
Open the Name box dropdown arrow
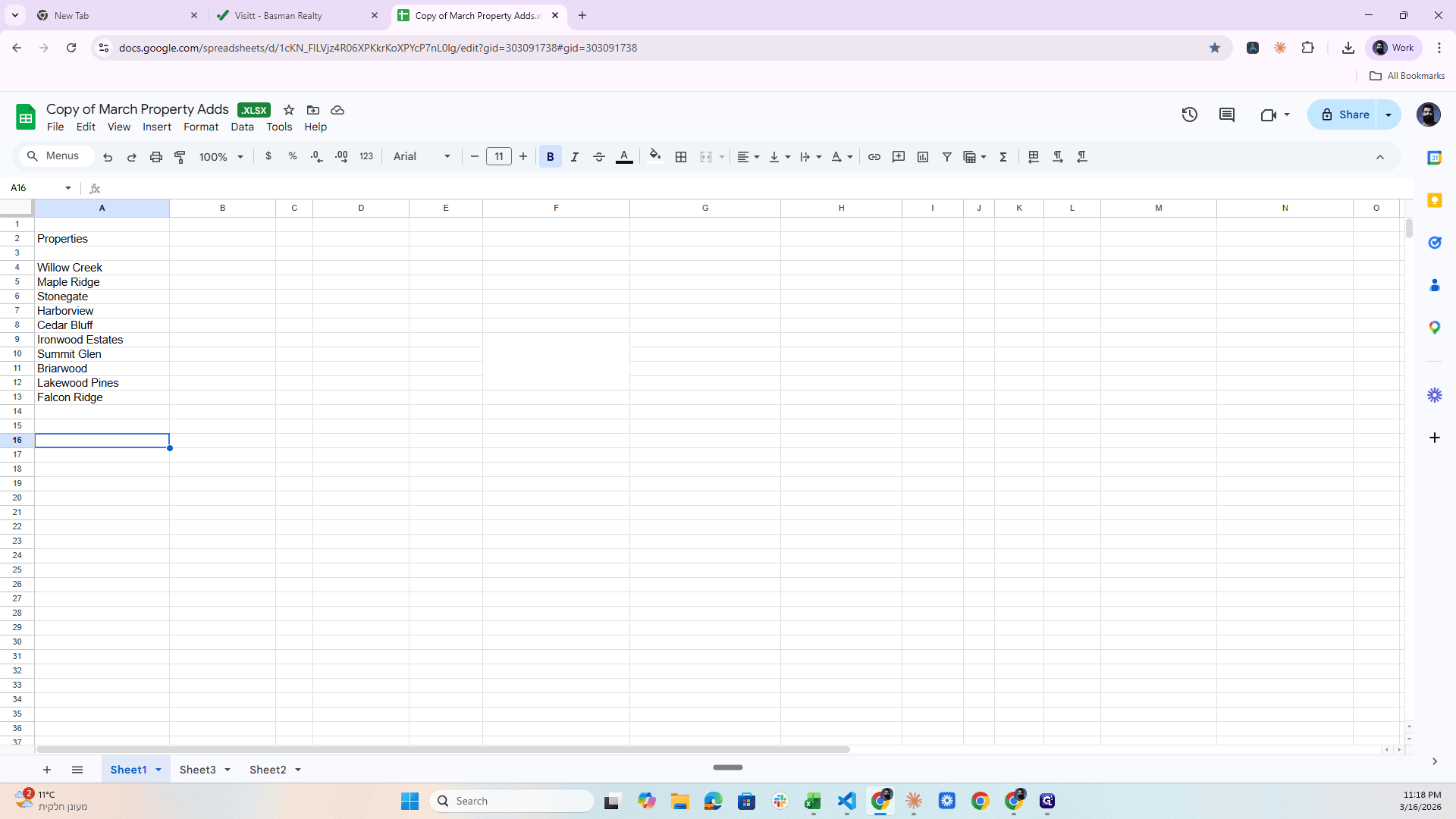coord(68,188)
